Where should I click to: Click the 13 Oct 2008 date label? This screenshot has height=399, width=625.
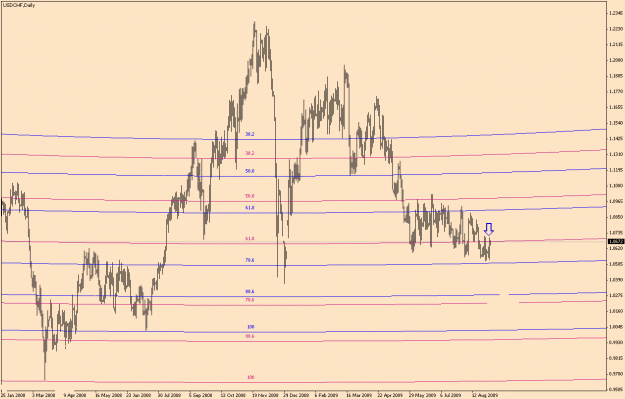tap(233, 395)
